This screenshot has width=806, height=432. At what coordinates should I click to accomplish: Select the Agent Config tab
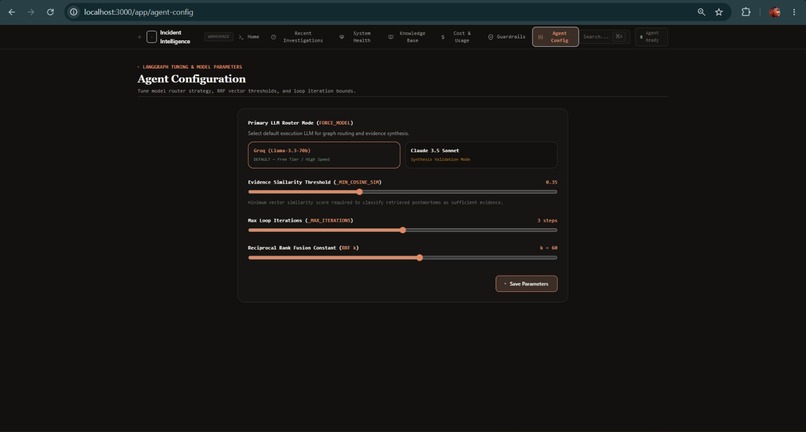pyautogui.click(x=555, y=37)
